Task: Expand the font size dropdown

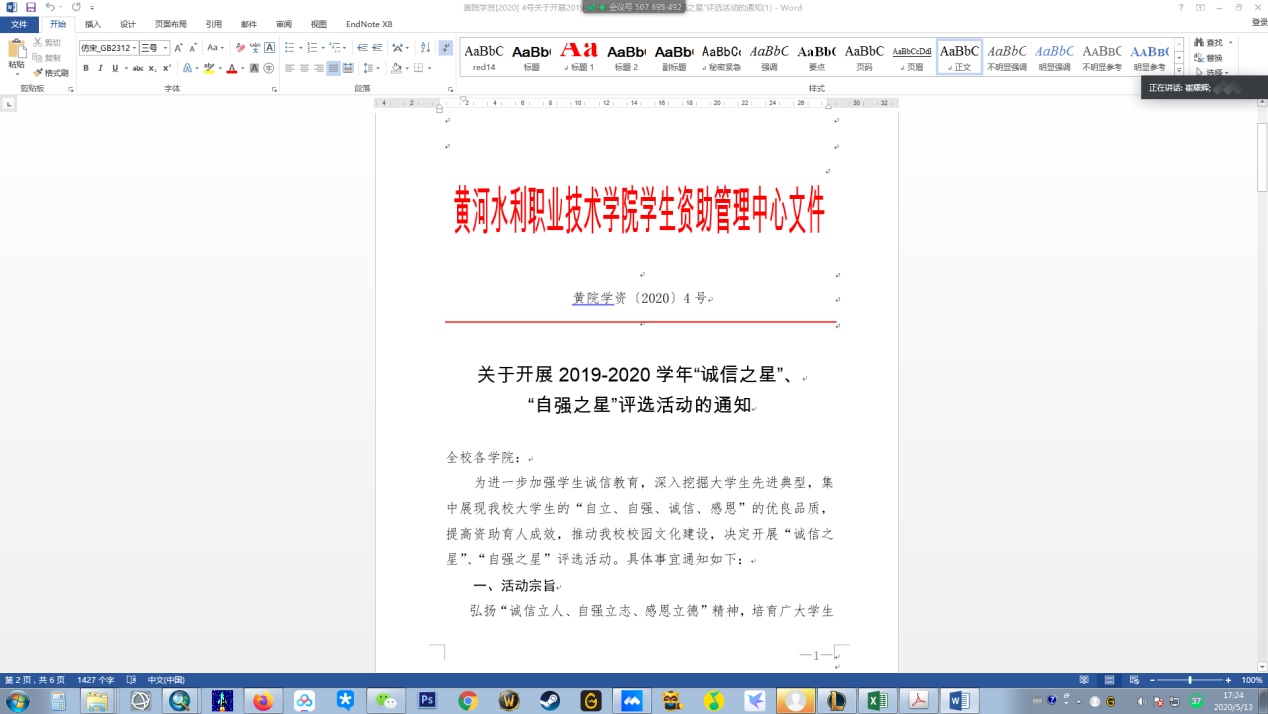Action: [x=165, y=48]
